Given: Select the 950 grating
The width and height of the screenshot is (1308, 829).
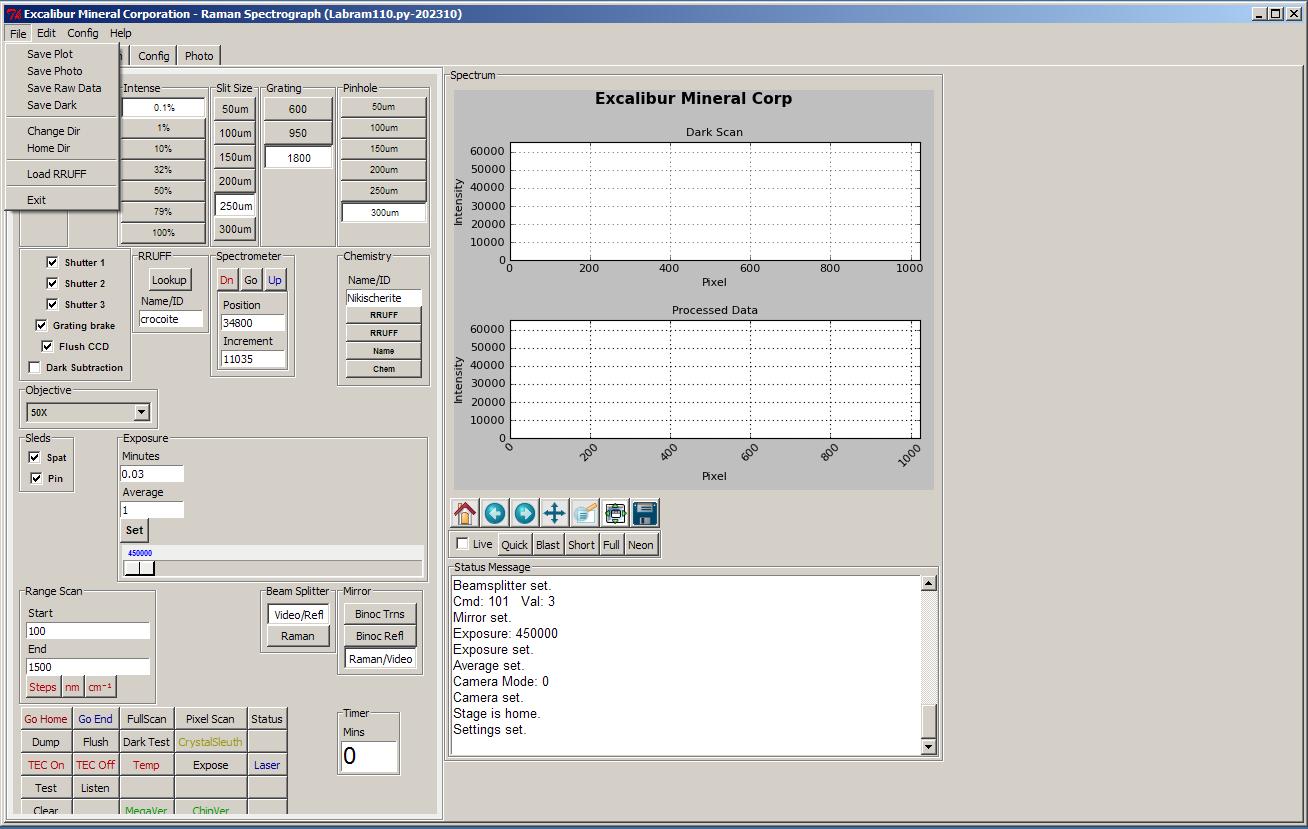Looking at the screenshot, I should [x=298, y=133].
